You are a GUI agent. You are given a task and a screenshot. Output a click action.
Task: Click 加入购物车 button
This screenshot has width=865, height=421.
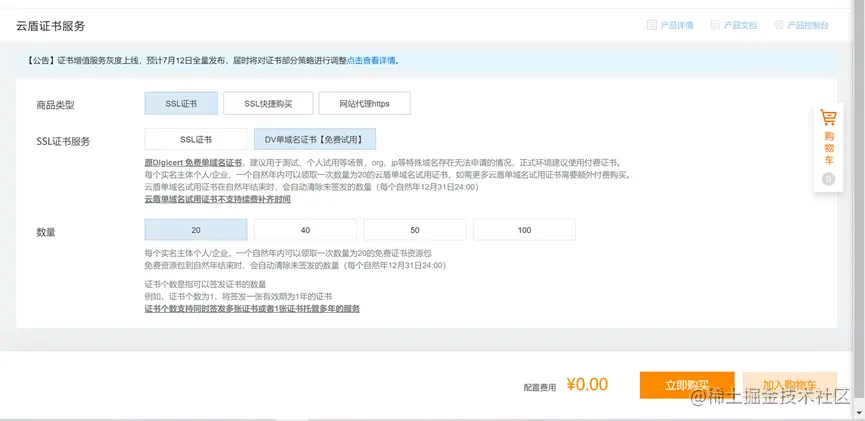click(x=790, y=385)
